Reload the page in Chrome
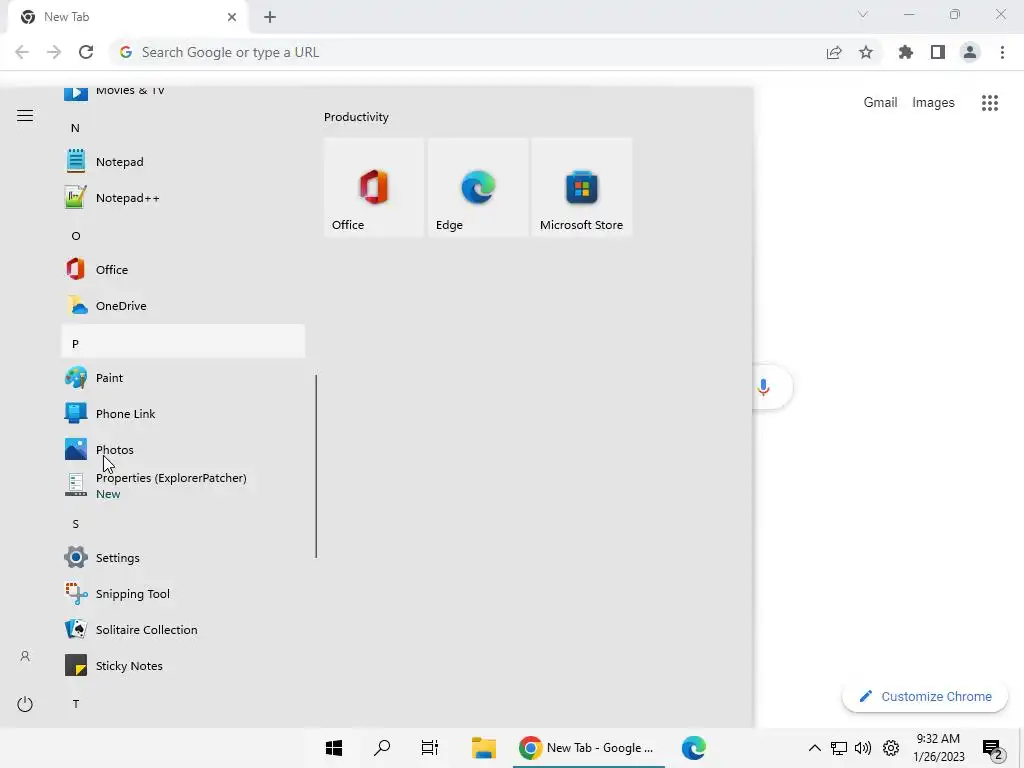Viewport: 1024px width, 768px height. pyautogui.click(x=86, y=52)
